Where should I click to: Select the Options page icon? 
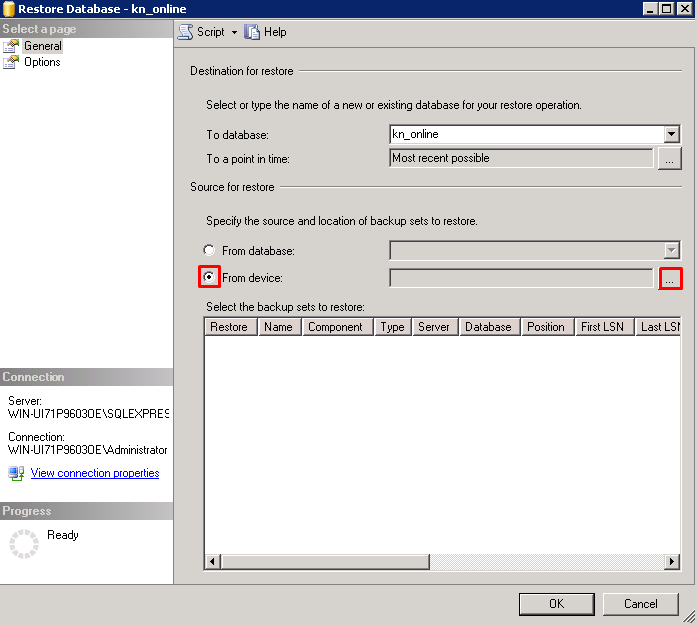[11, 62]
